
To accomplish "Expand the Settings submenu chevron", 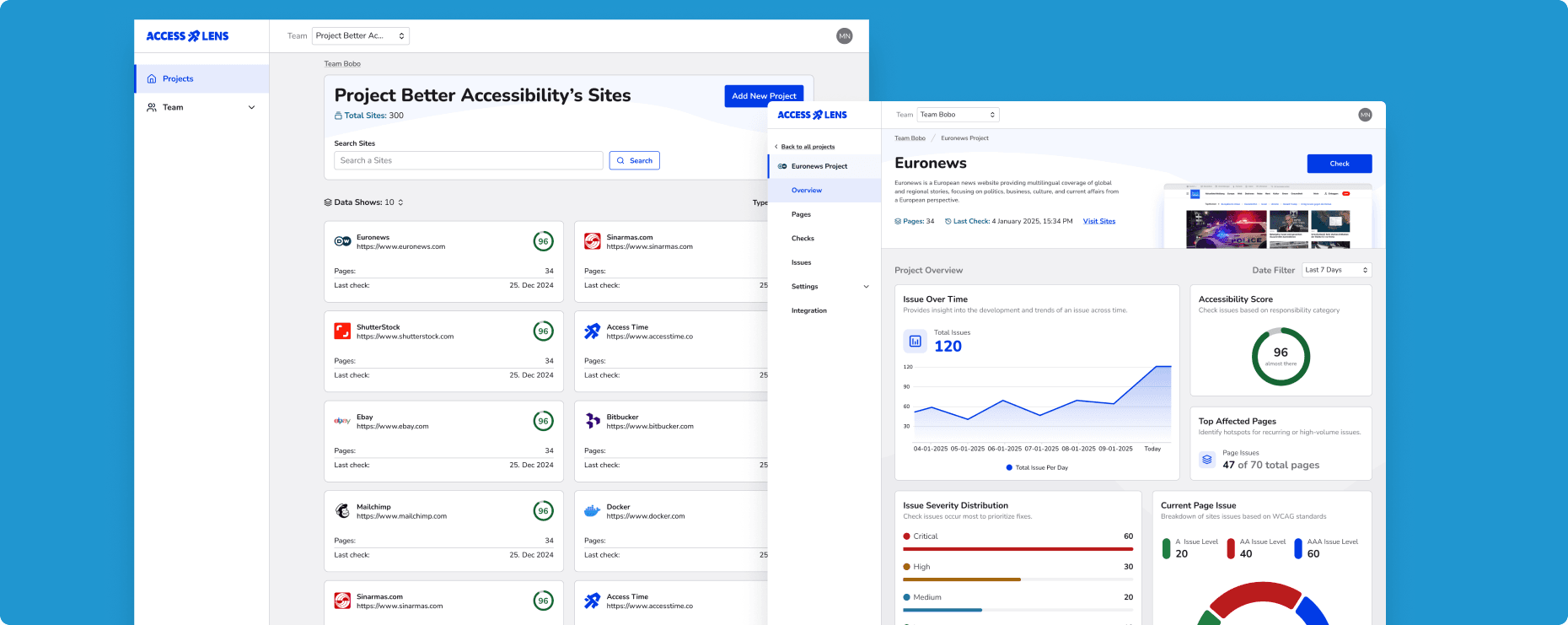I will 866,287.
